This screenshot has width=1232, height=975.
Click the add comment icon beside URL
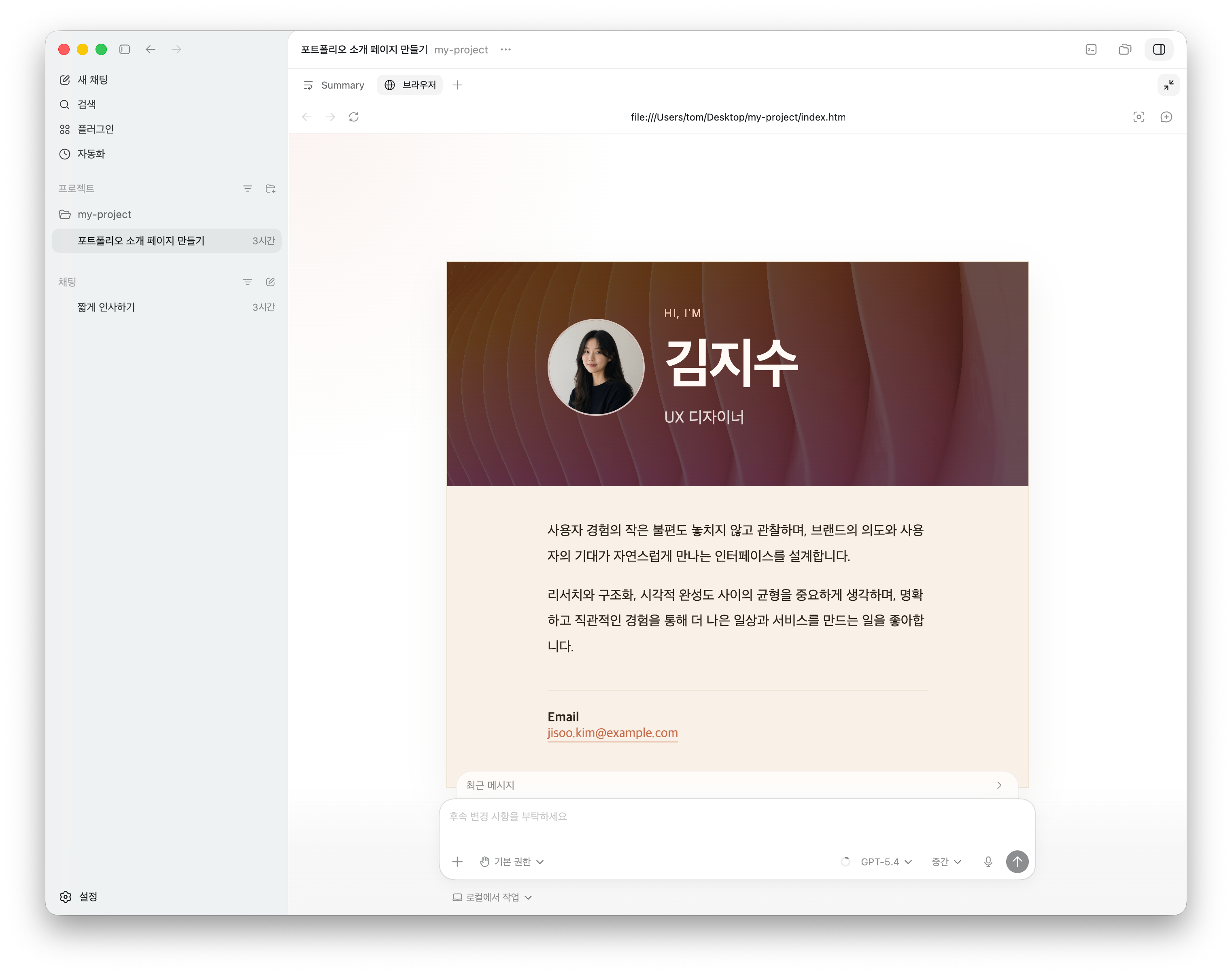pos(1166,117)
